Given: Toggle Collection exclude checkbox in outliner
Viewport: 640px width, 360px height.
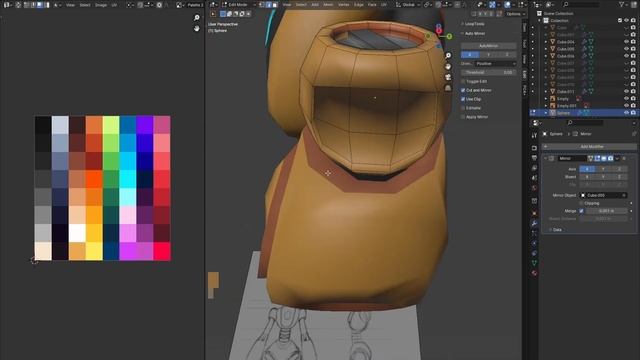Looking at the screenshot, I should pos(620,20).
